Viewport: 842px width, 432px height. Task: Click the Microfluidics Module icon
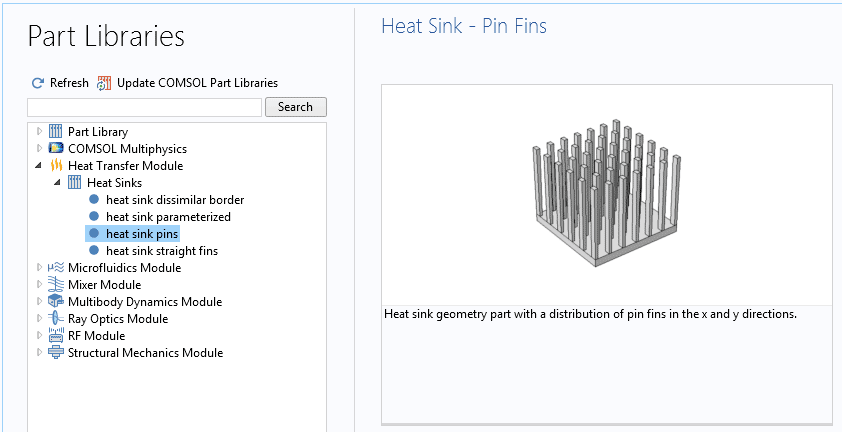point(55,268)
